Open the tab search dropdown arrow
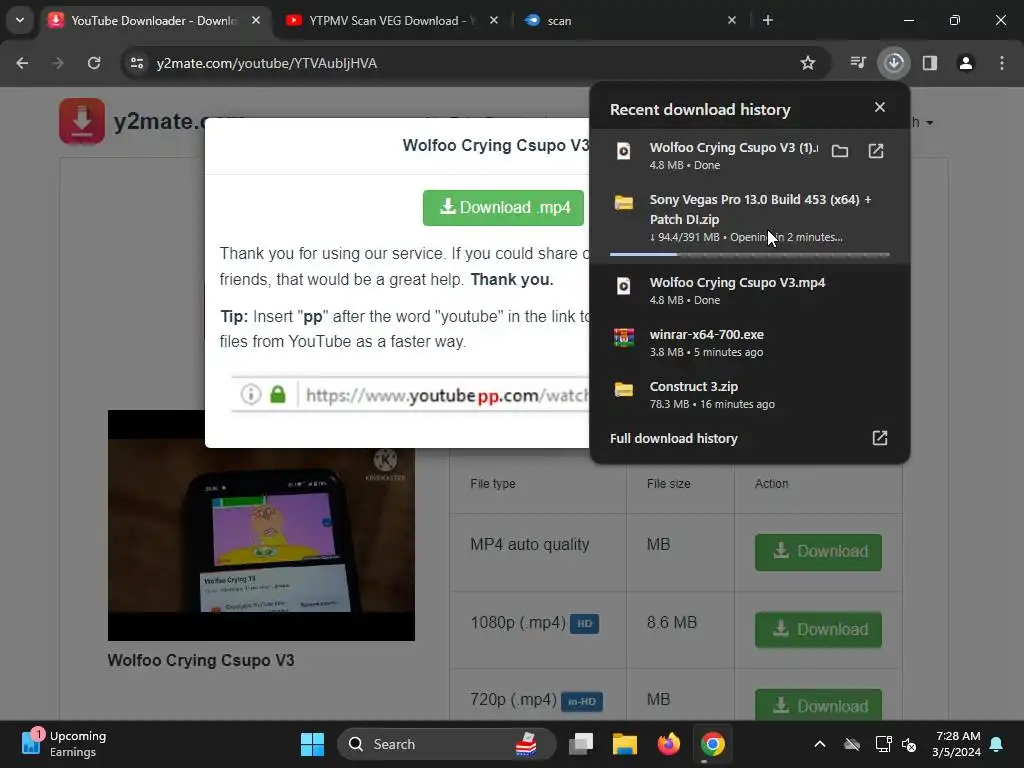 20,20
